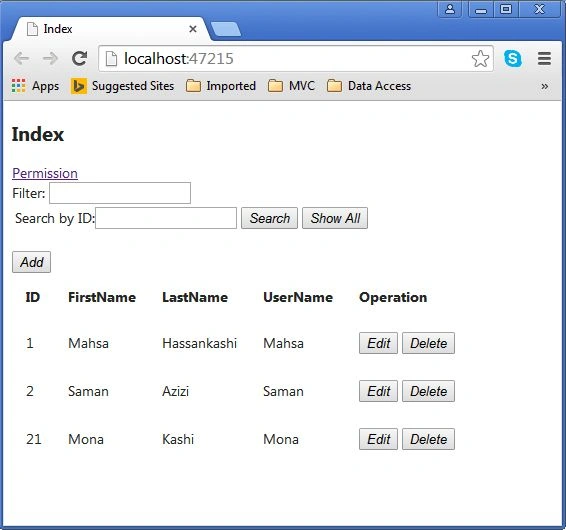Image resolution: width=566 pixels, height=530 pixels.
Task: Open the Data Access bookmarks folder
Action: 369,86
